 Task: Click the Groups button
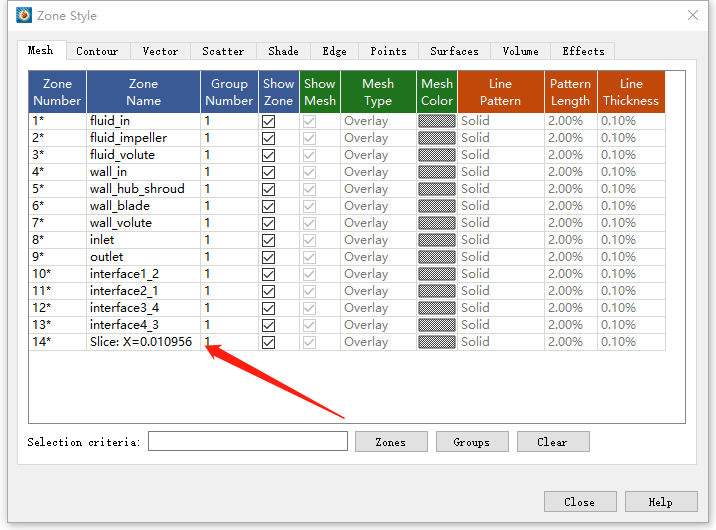click(x=471, y=442)
